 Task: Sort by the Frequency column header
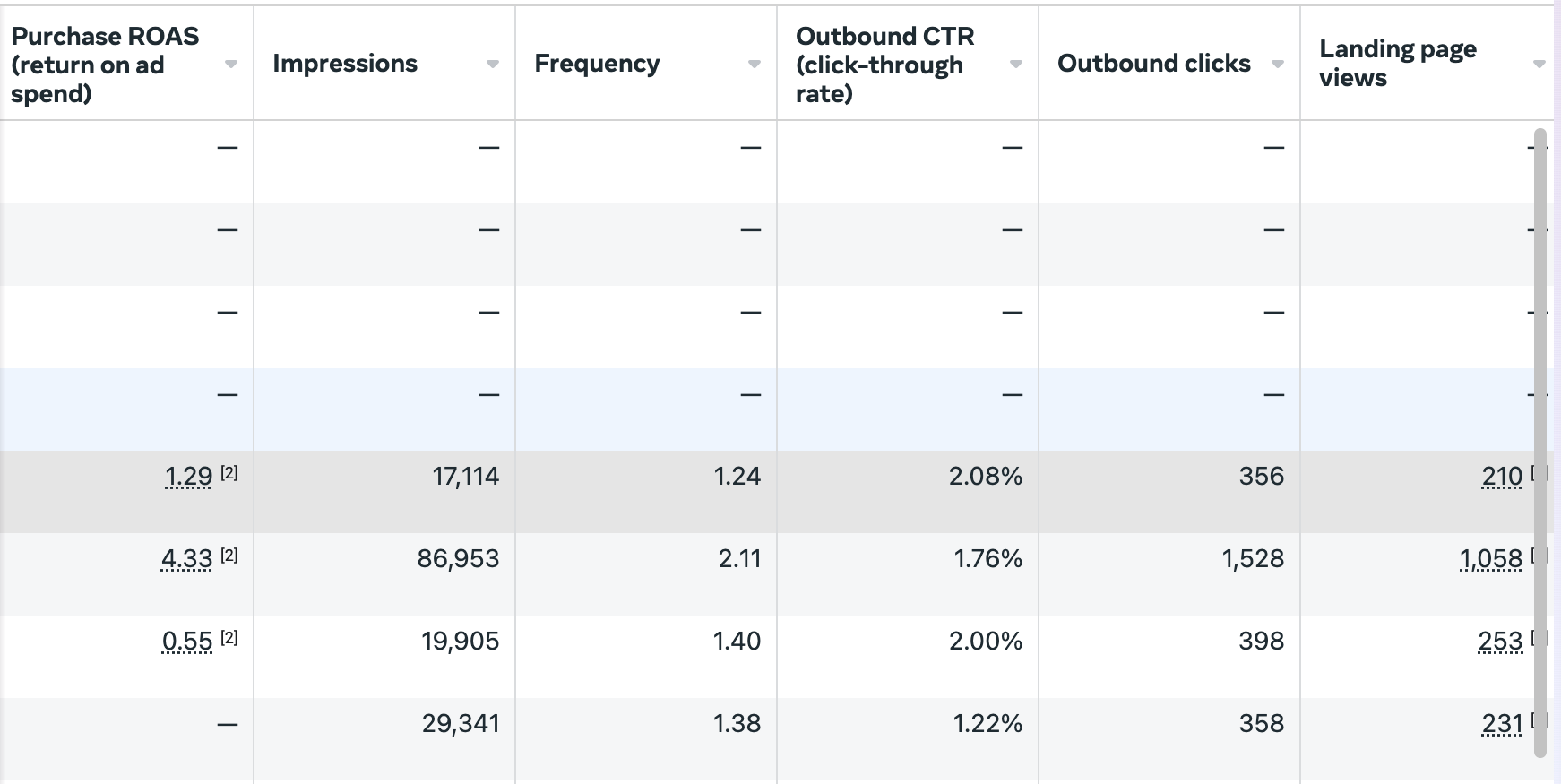(x=597, y=64)
